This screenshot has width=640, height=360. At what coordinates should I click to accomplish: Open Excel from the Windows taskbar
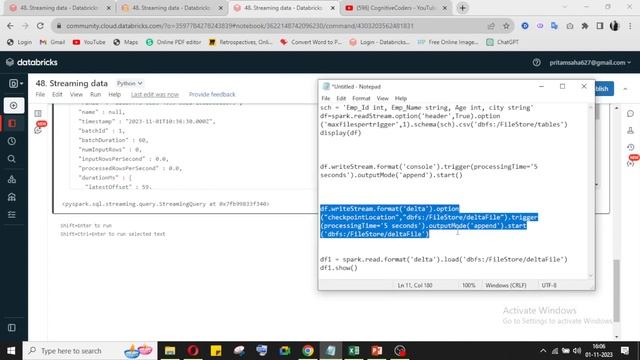(354, 351)
